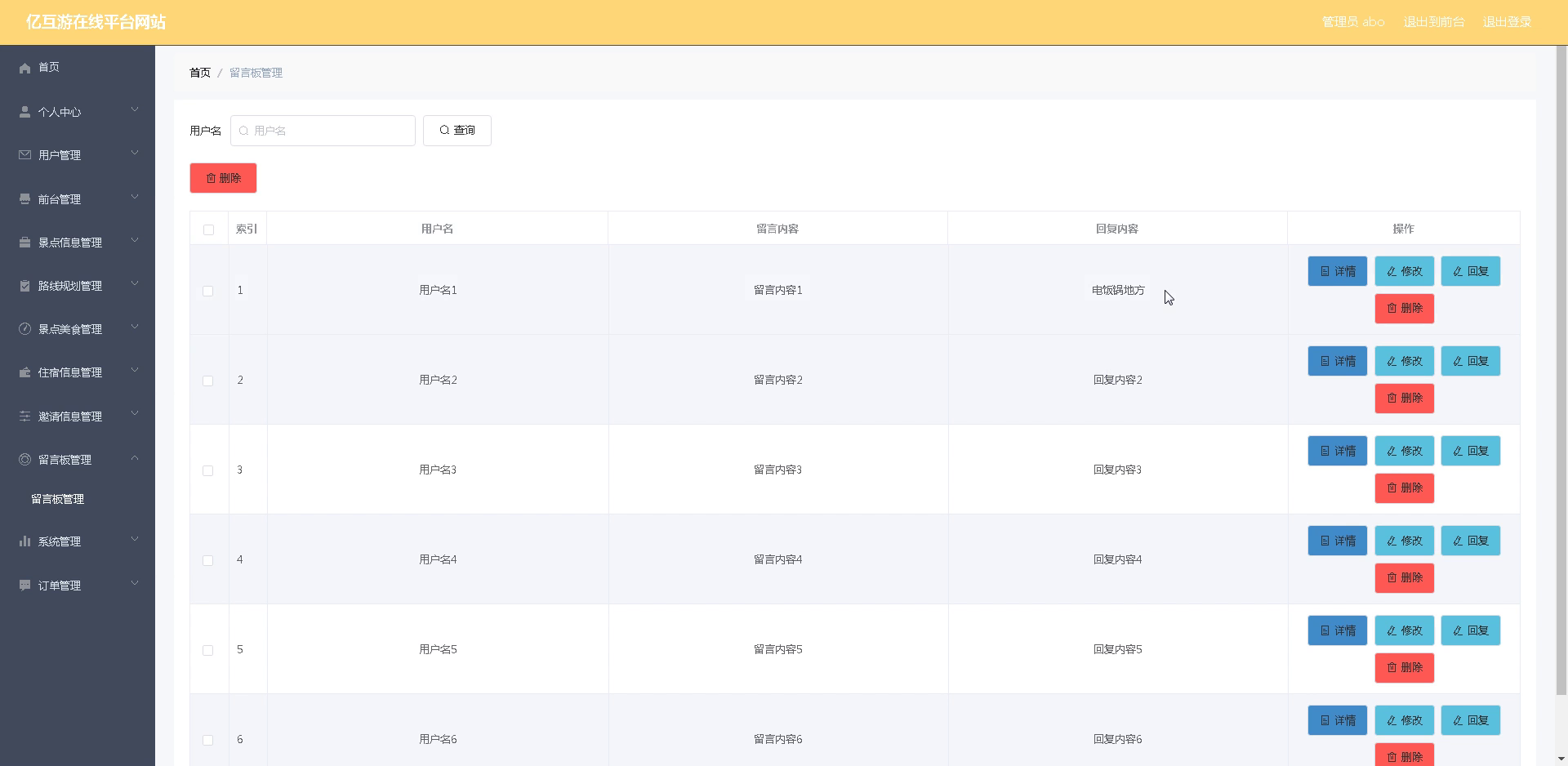Screen dimensions: 1568x766
Task: Open the 系统管理 sidebar menu
Action: coord(78,541)
